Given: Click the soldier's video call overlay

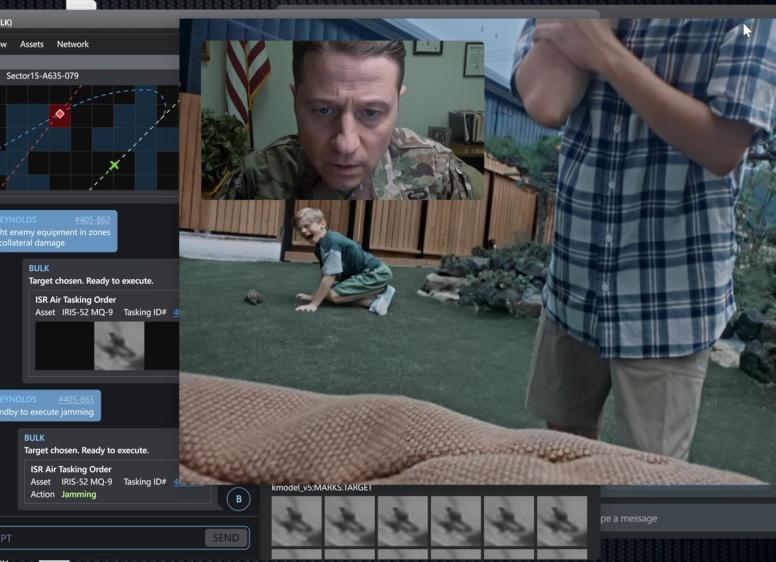Looking at the screenshot, I should 342,120.
